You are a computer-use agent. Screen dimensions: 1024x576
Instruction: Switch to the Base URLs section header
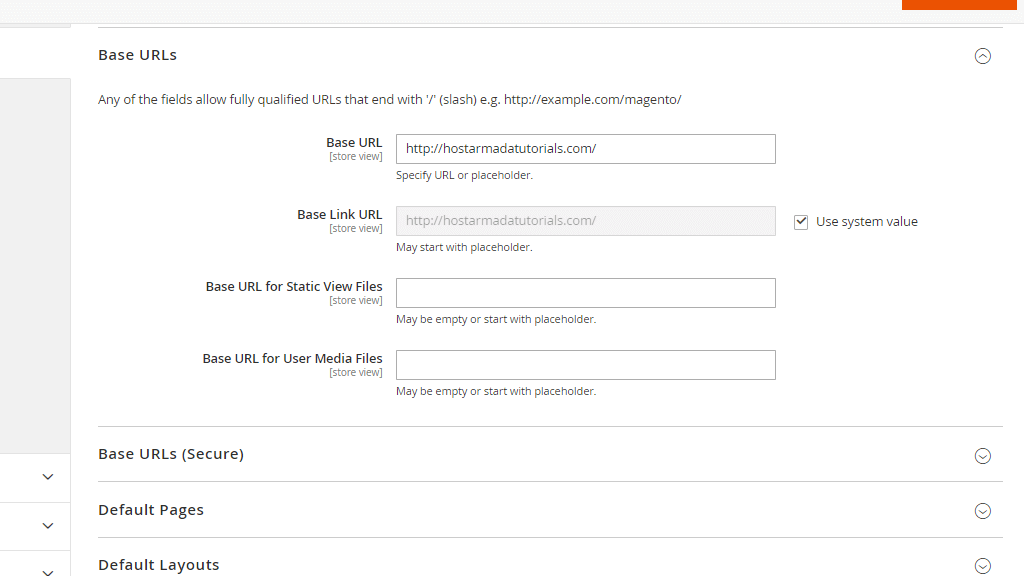[137, 55]
